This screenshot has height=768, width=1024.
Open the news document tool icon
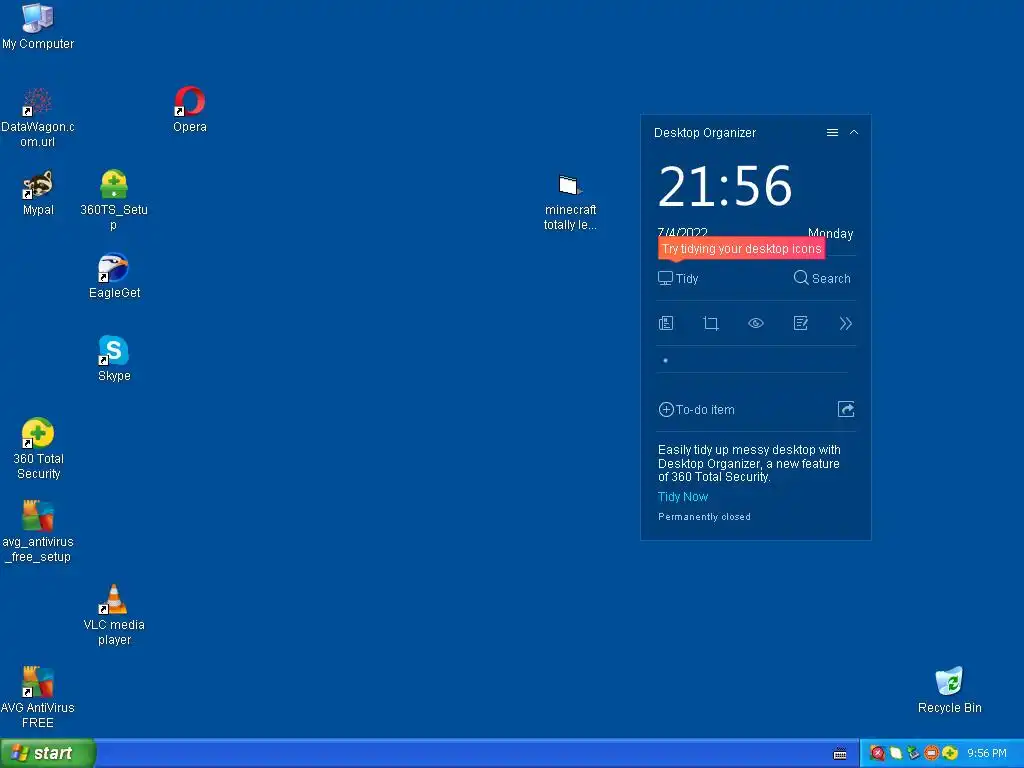(665, 323)
